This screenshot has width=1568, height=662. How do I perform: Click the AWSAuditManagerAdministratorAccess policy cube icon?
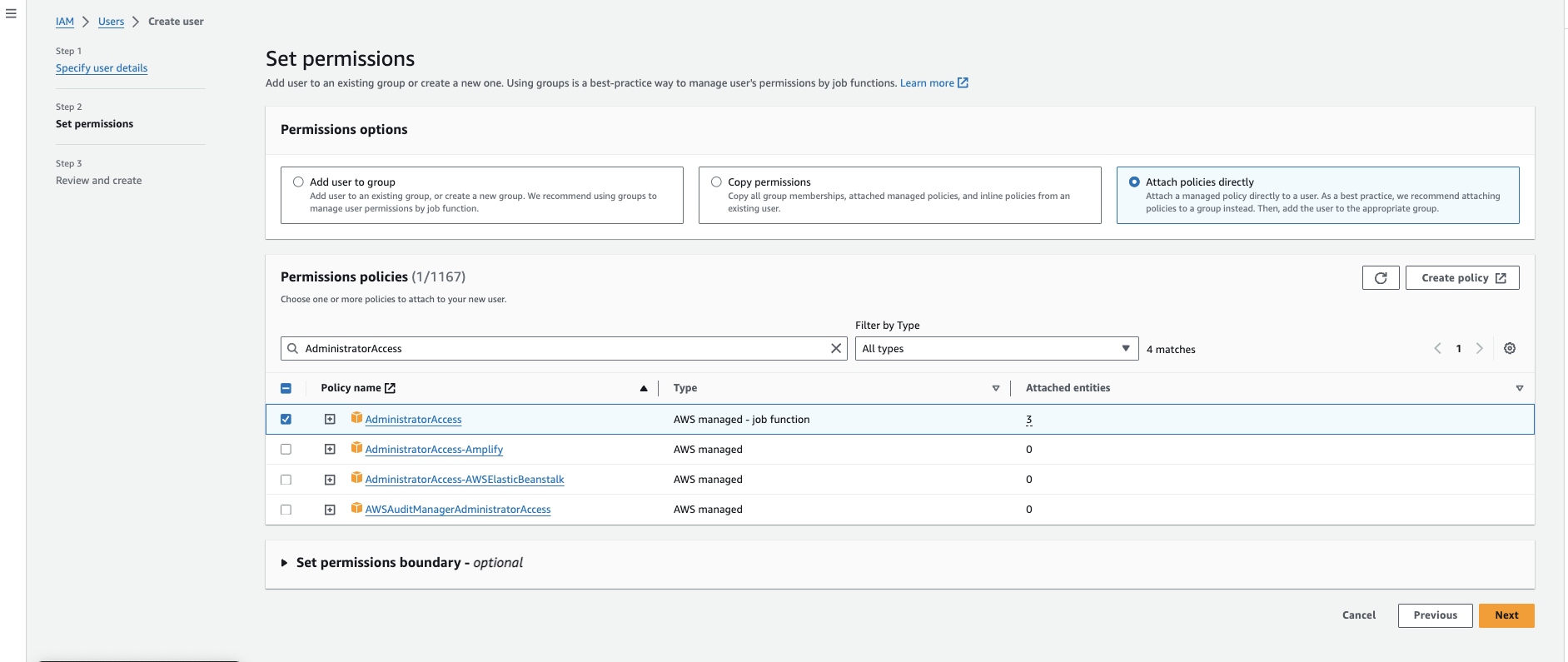(356, 508)
